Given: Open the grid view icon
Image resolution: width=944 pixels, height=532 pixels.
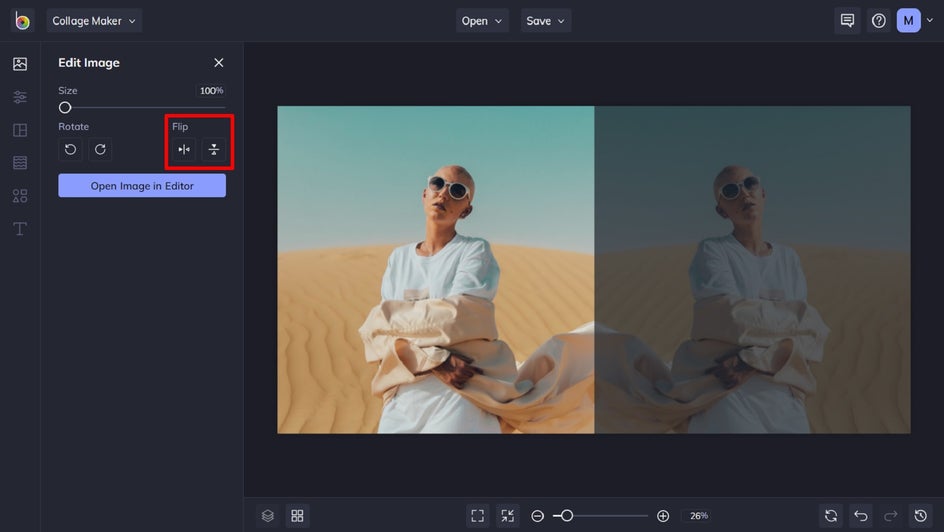Looking at the screenshot, I should click(x=297, y=516).
